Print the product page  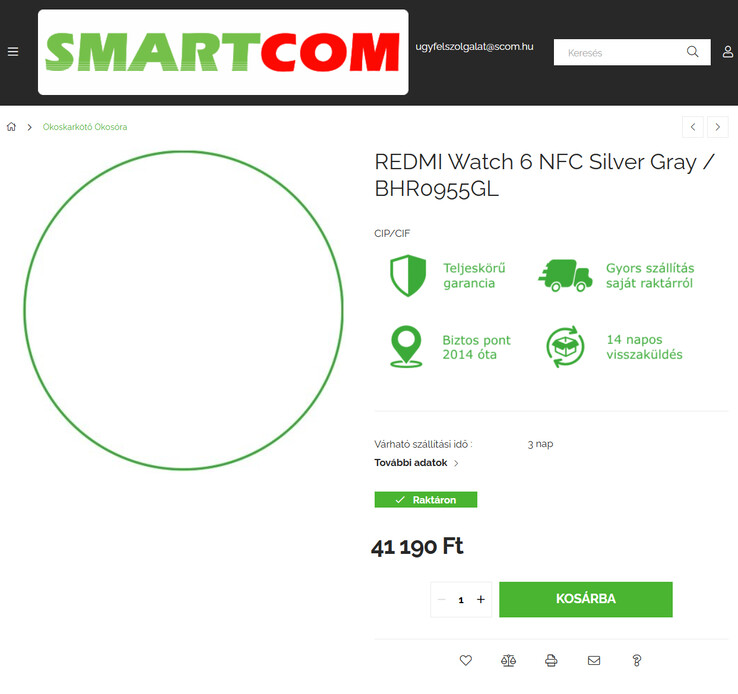click(551, 661)
